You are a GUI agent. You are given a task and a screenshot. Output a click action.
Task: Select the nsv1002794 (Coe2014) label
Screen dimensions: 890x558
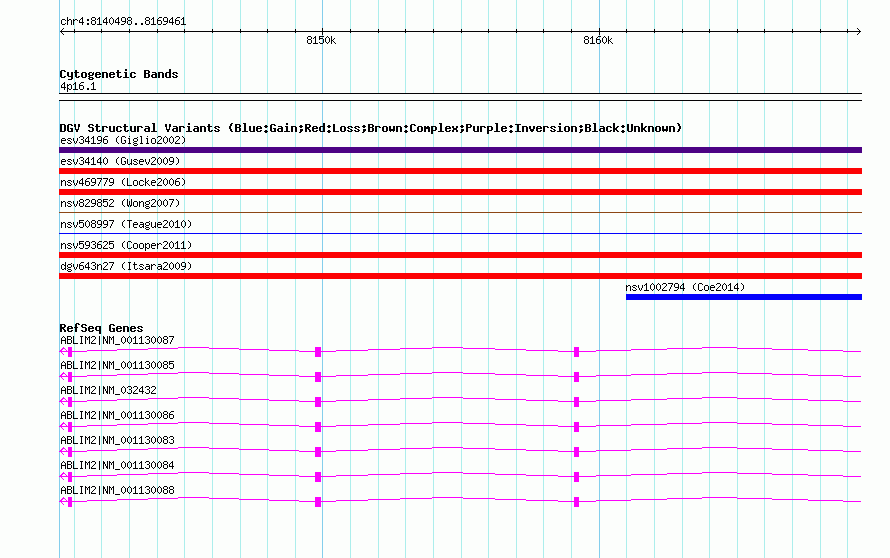[685, 287]
